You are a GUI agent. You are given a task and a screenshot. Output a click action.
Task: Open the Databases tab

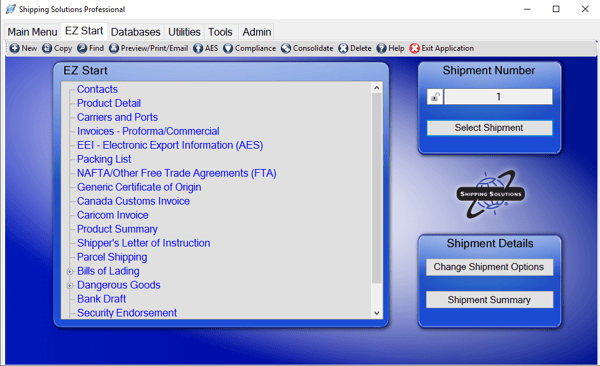[135, 32]
